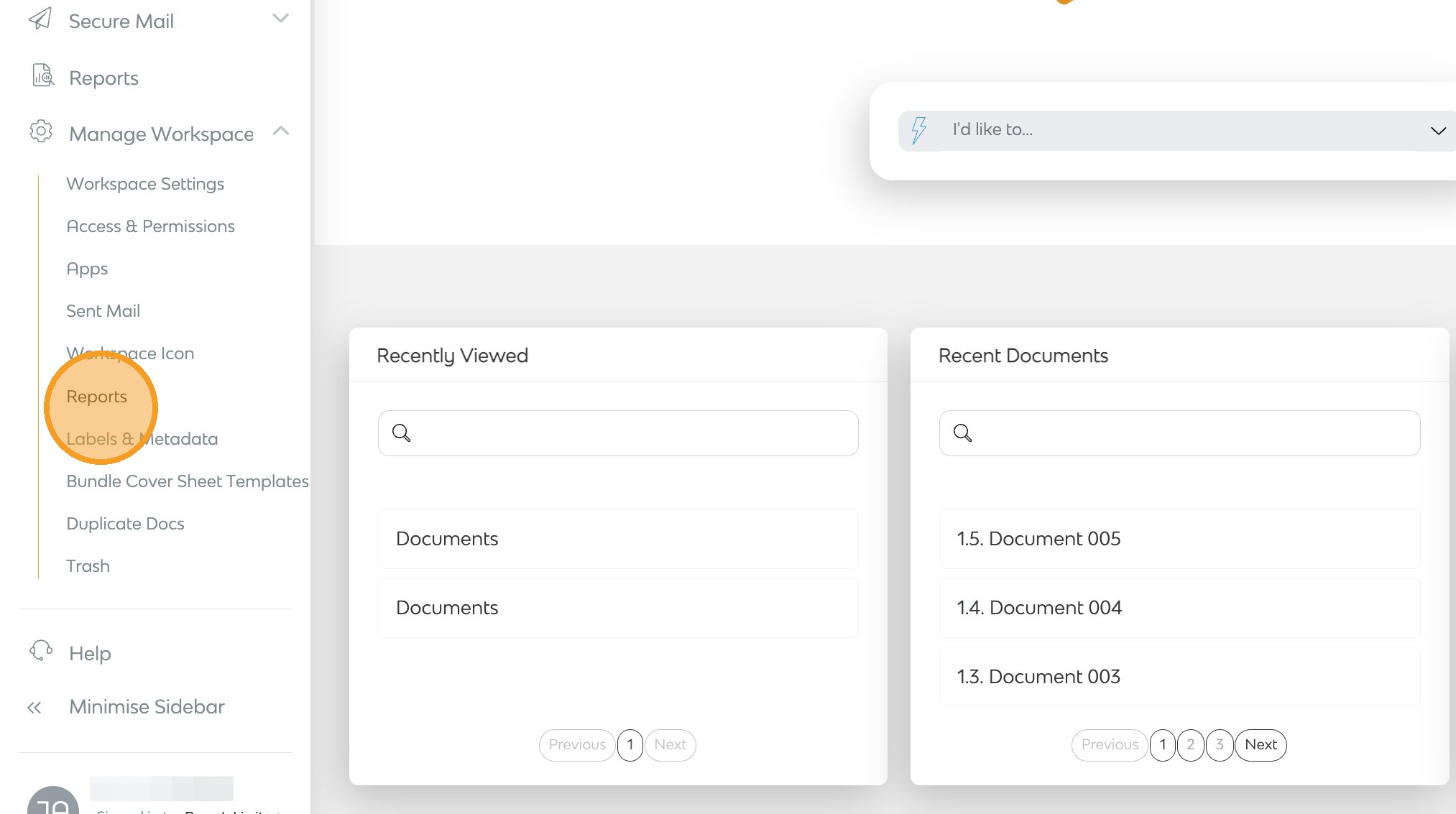This screenshot has width=1456, height=814.
Task: Select Access & Permissions menu item
Action: [x=150, y=226]
